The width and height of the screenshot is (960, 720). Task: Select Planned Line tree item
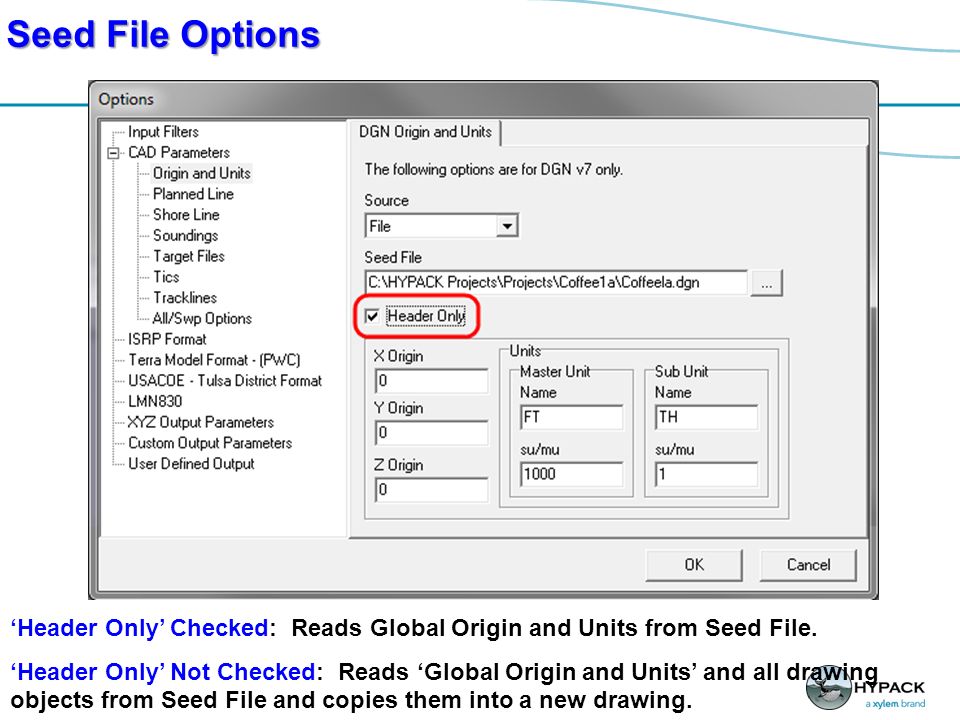[193, 194]
